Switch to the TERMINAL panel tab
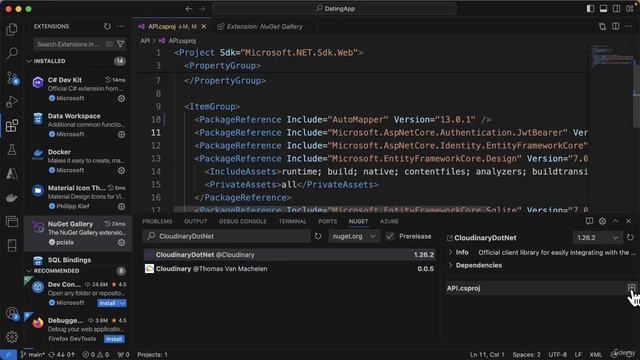This screenshot has width=640, height=360. pyautogui.click(x=292, y=221)
